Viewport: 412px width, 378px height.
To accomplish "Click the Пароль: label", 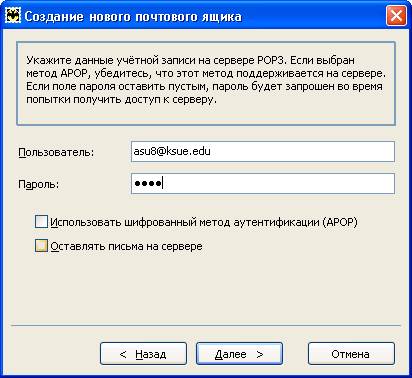I will tap(39, 184).
